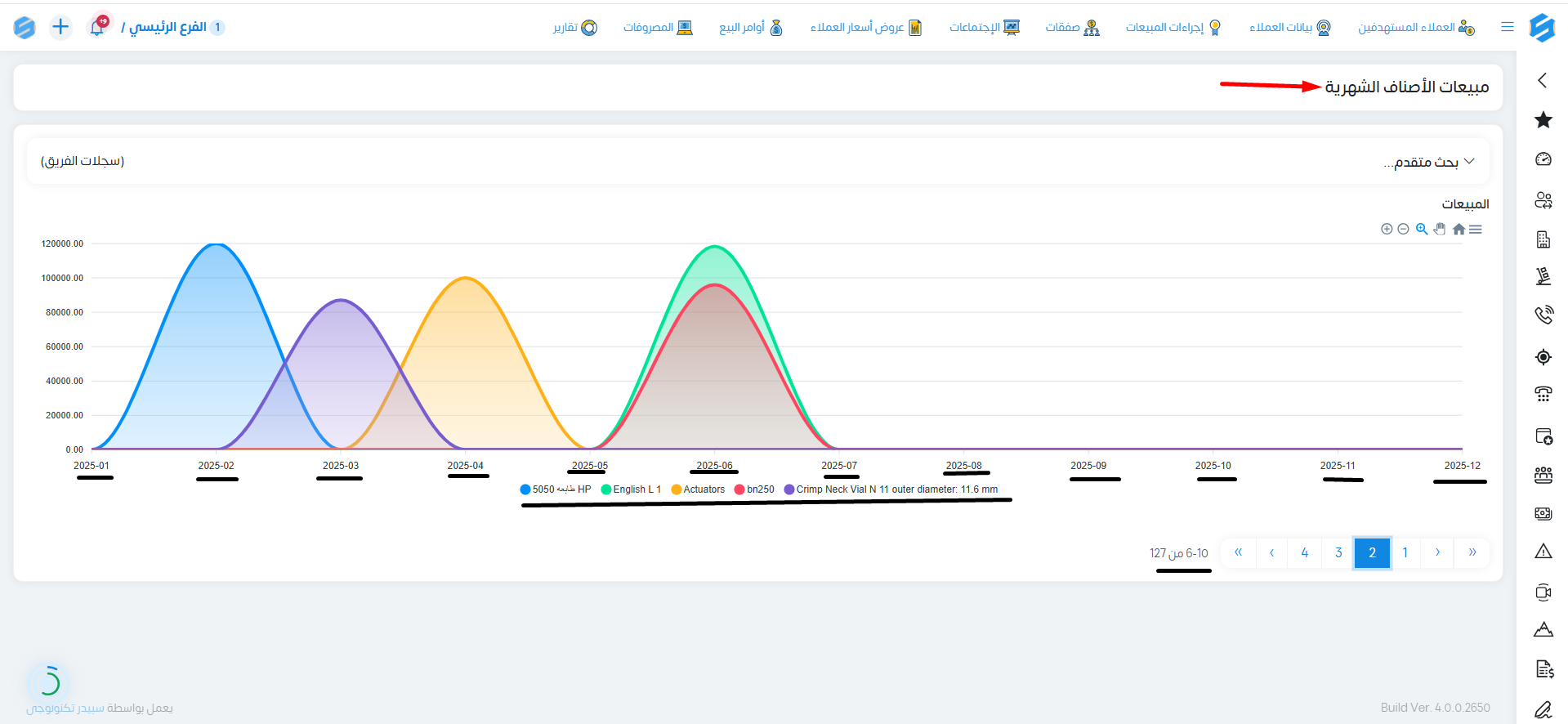Click the blue plus add button

(x=60, y=27)
